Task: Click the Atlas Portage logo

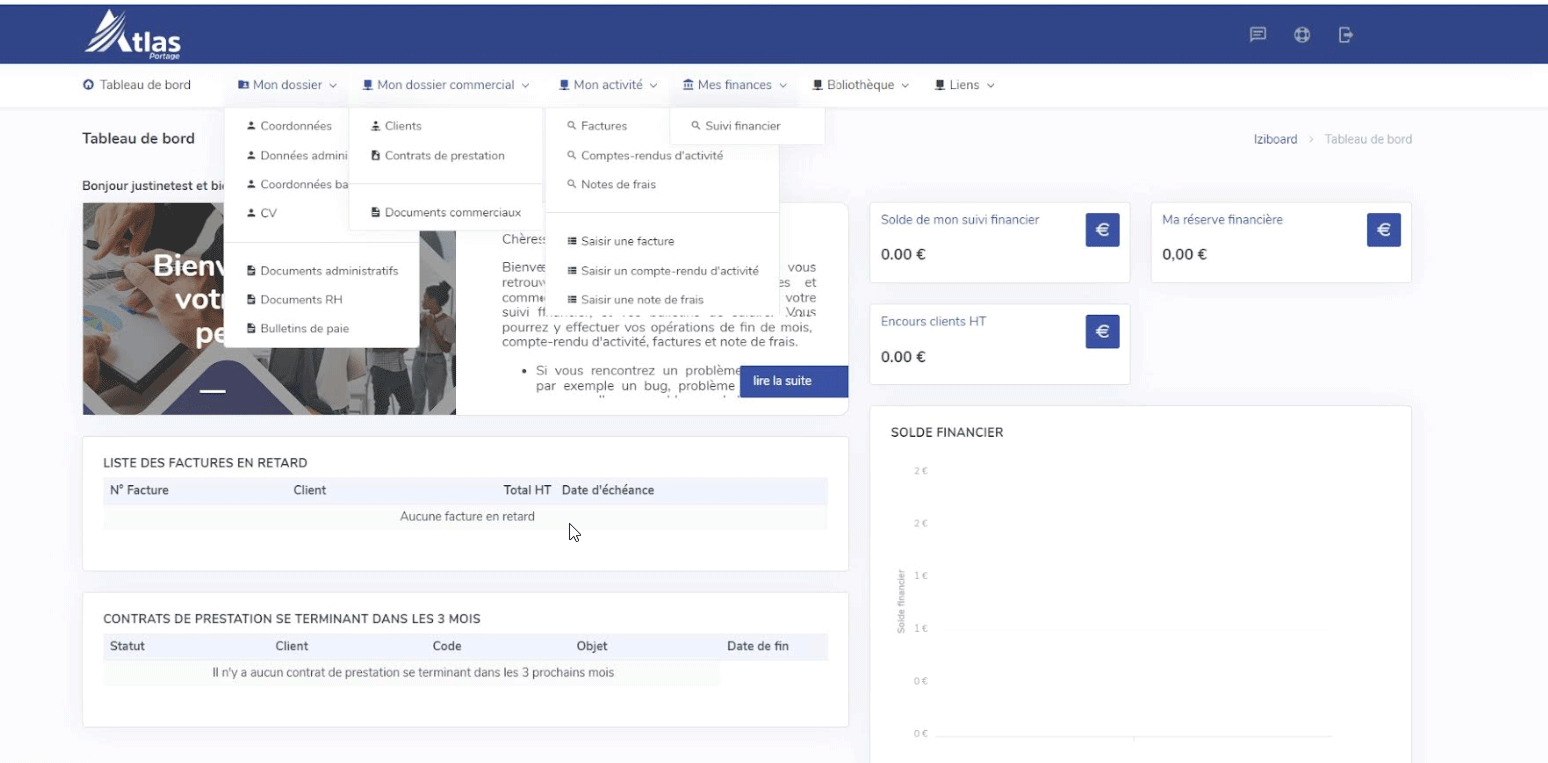Action: point(132,36)
